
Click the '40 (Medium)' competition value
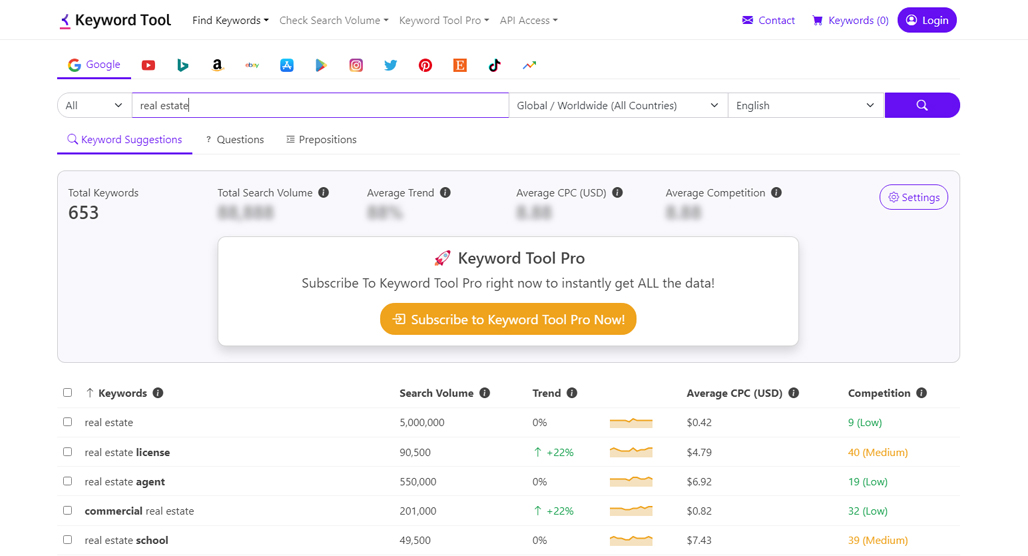point(878,452)
